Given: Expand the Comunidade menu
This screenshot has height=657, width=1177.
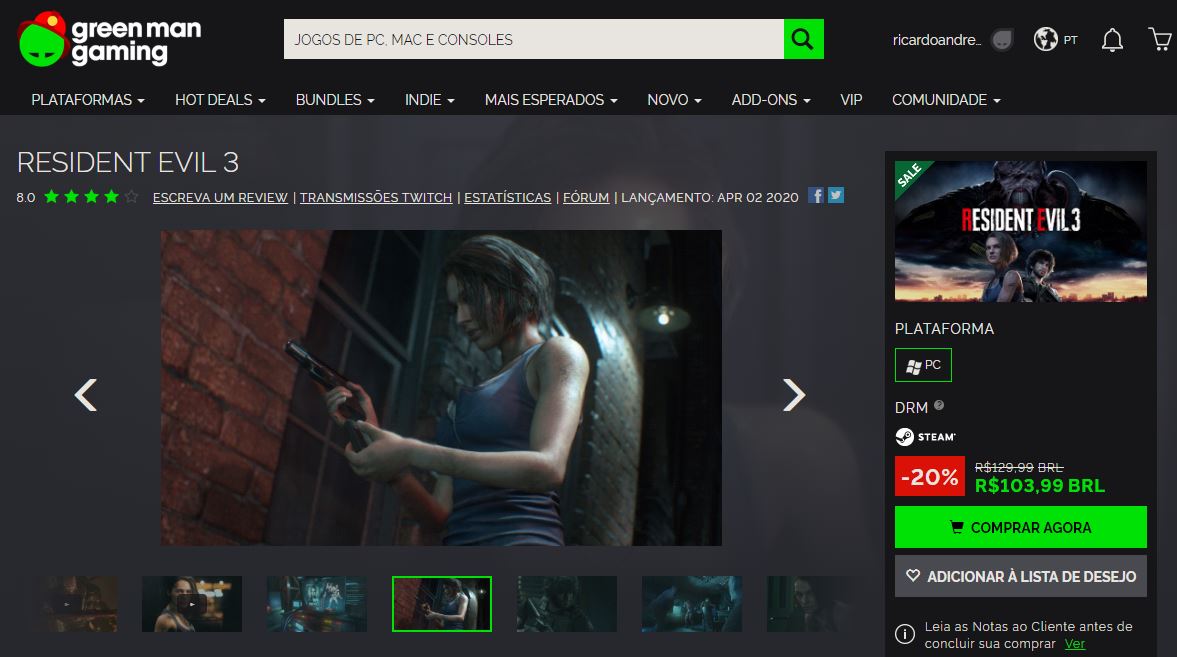Looking at the screenshot, I should pyautogui.click(x=946, y=100).
